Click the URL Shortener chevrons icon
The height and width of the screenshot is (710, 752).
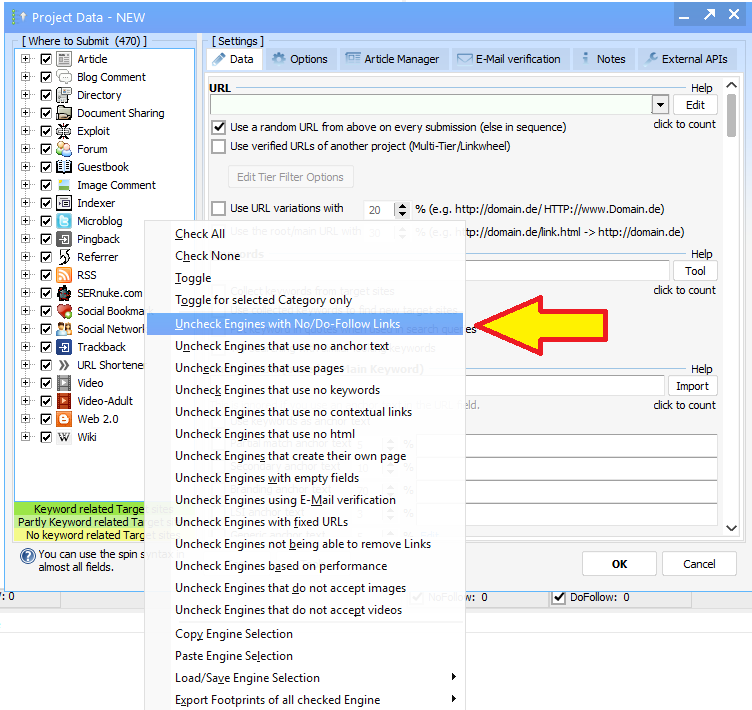tap(64, 365)
